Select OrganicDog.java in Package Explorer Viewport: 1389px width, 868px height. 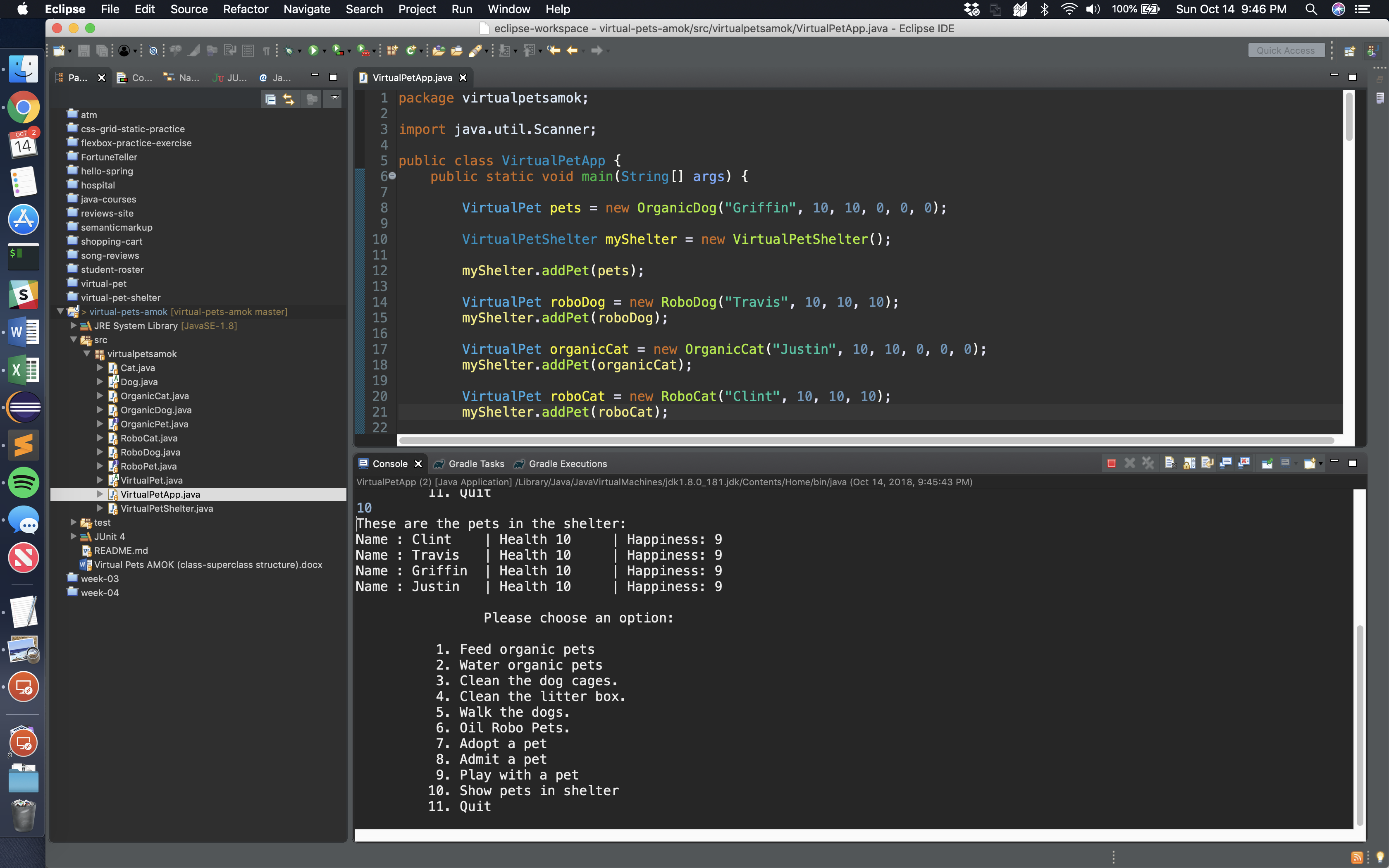click(155, 410)
